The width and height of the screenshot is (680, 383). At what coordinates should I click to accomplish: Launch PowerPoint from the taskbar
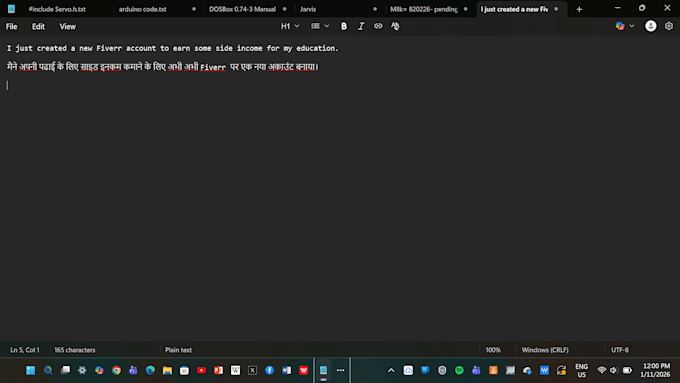click(218, 370)
